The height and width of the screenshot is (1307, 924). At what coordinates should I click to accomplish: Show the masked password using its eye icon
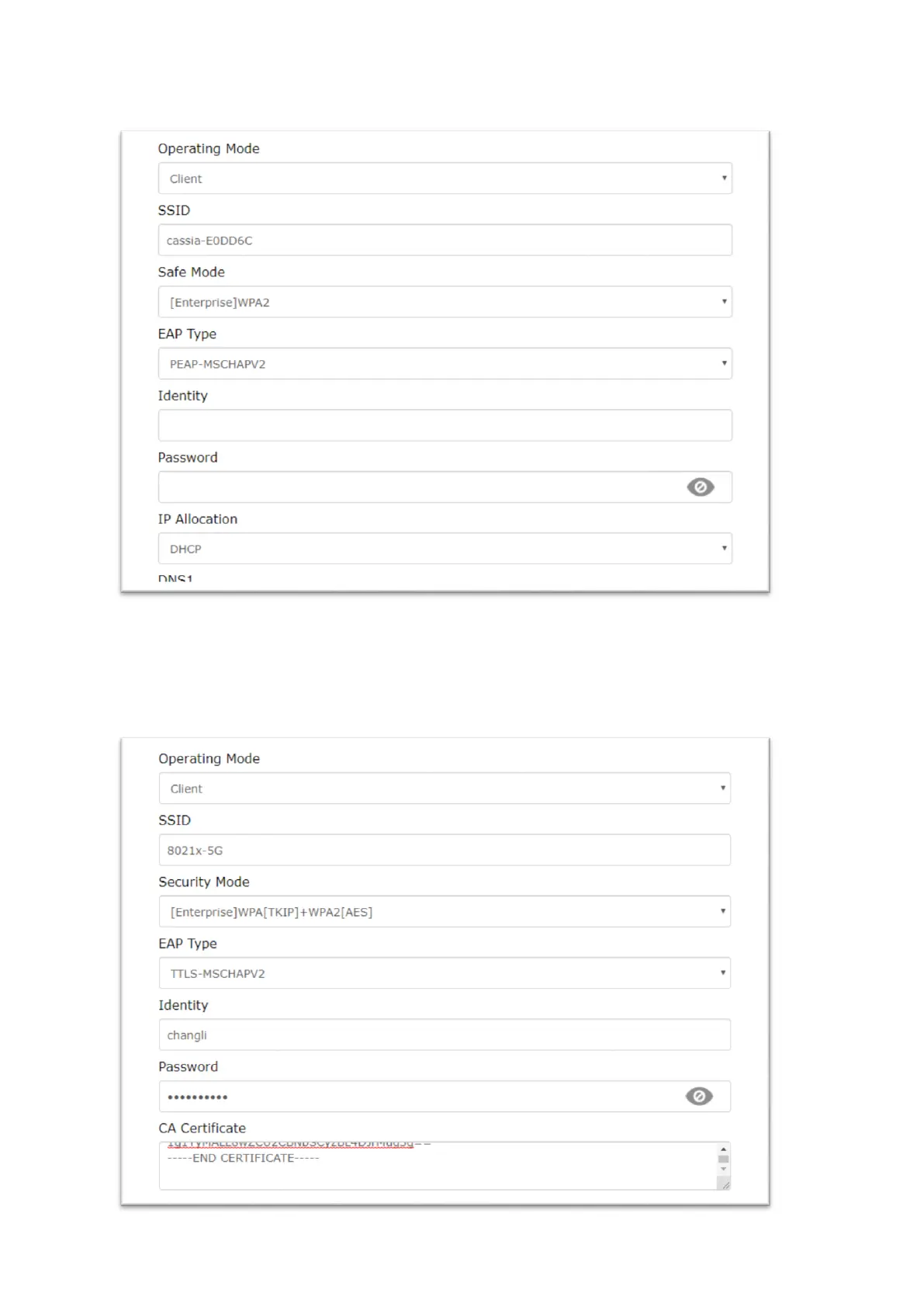(x=698, y=1096)
